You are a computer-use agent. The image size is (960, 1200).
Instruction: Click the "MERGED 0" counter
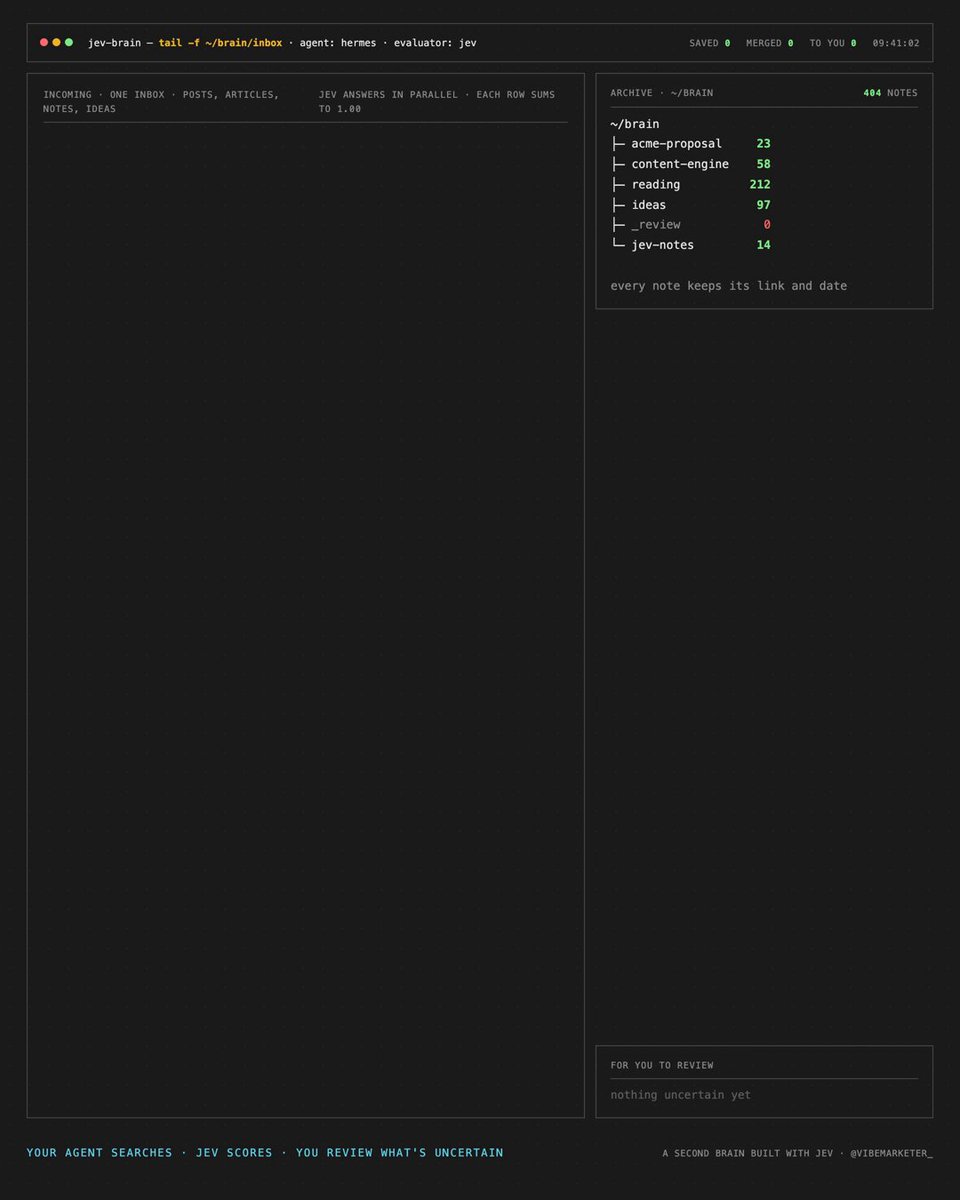pos(770,43)
